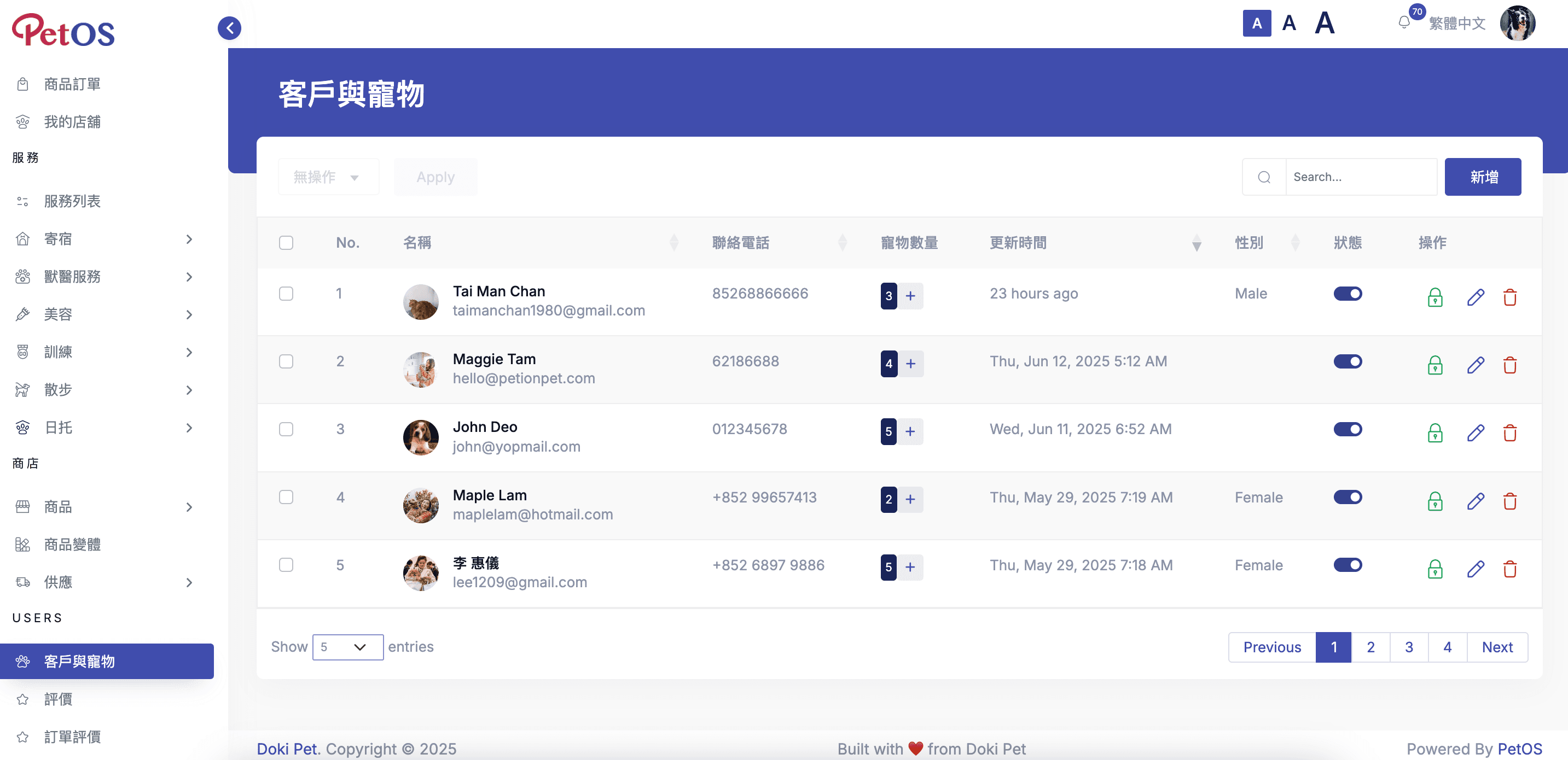Select the small font size A

pyautogui.click(x=1256, y=23)
